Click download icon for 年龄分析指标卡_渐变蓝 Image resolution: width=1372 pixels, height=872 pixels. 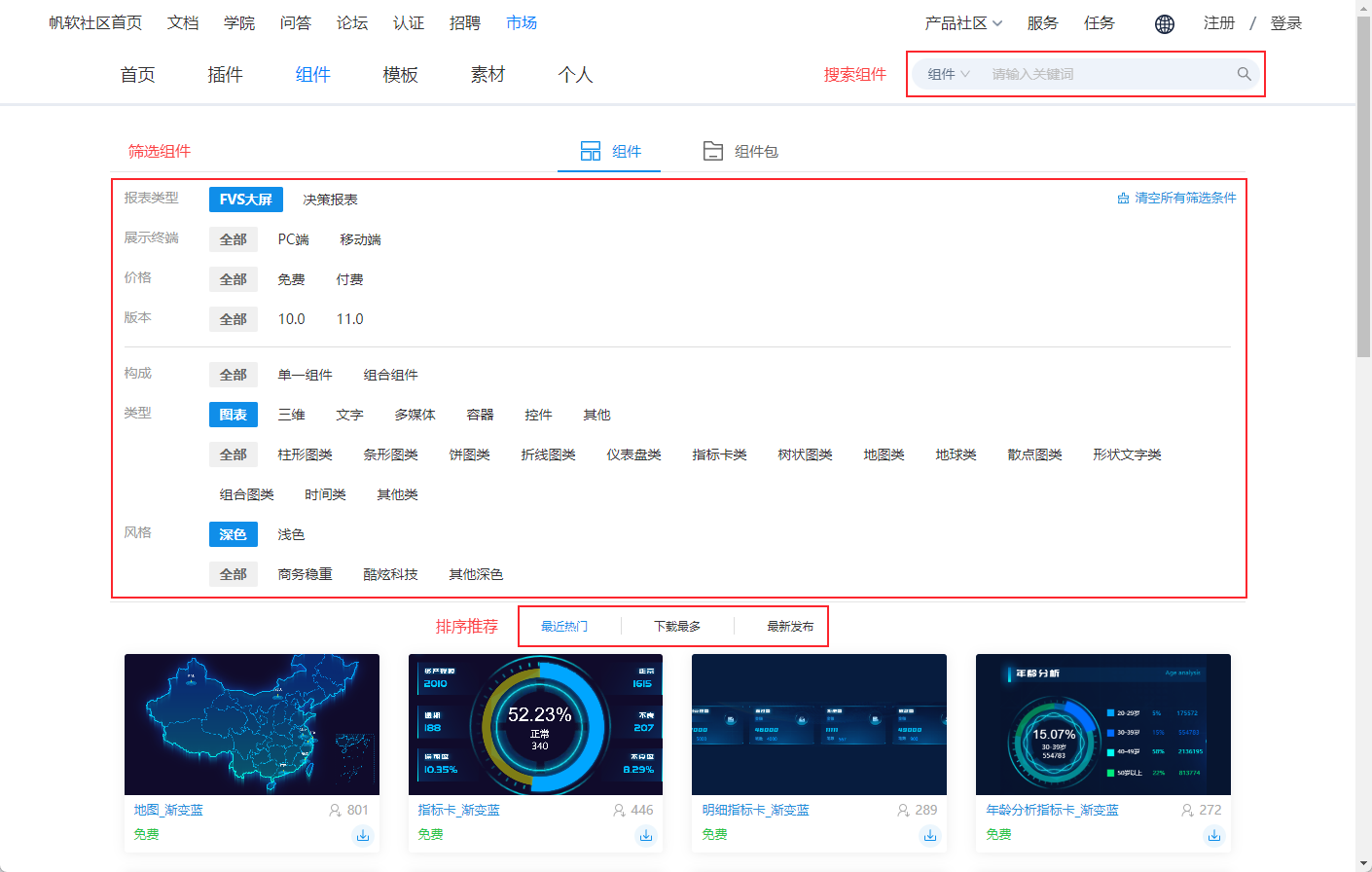tap(1214, 835)
